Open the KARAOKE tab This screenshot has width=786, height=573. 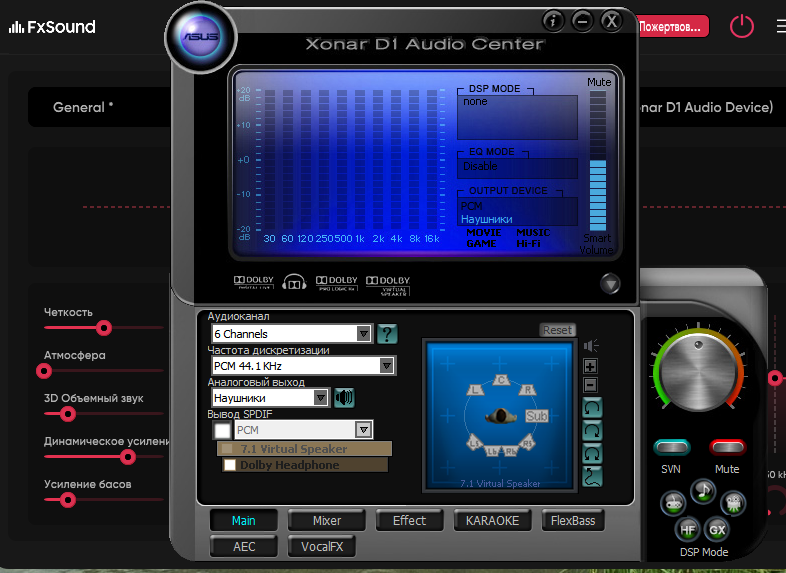(x=492, y=520)
